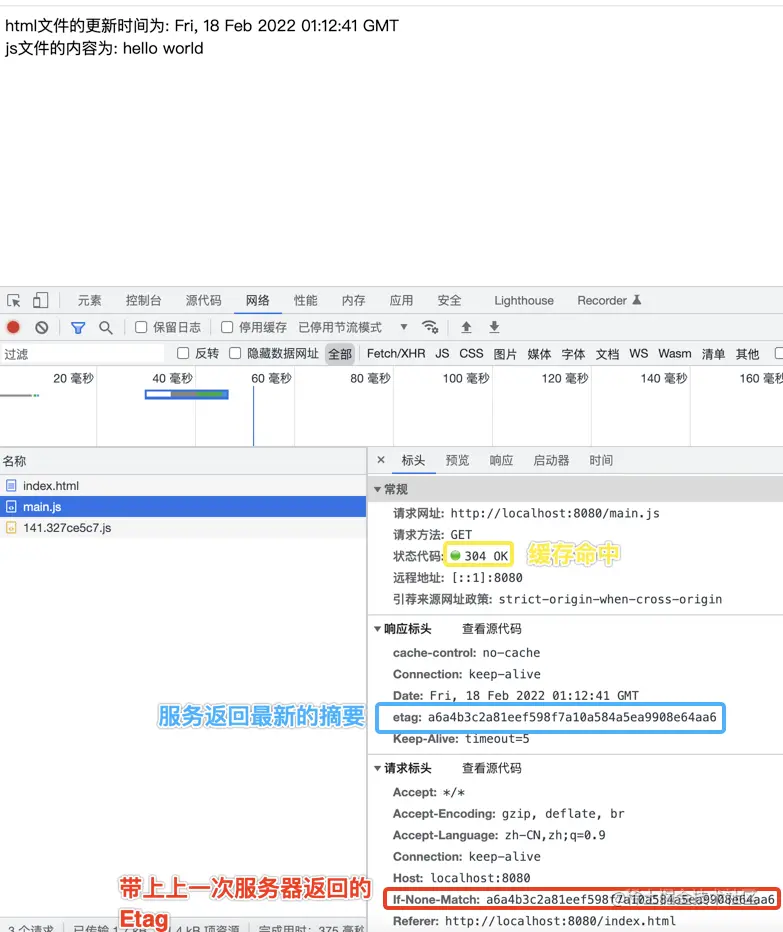Filter requests by Fetch/XHR
783x932 pixels.
pyautogui.click(x=396, y=354)
